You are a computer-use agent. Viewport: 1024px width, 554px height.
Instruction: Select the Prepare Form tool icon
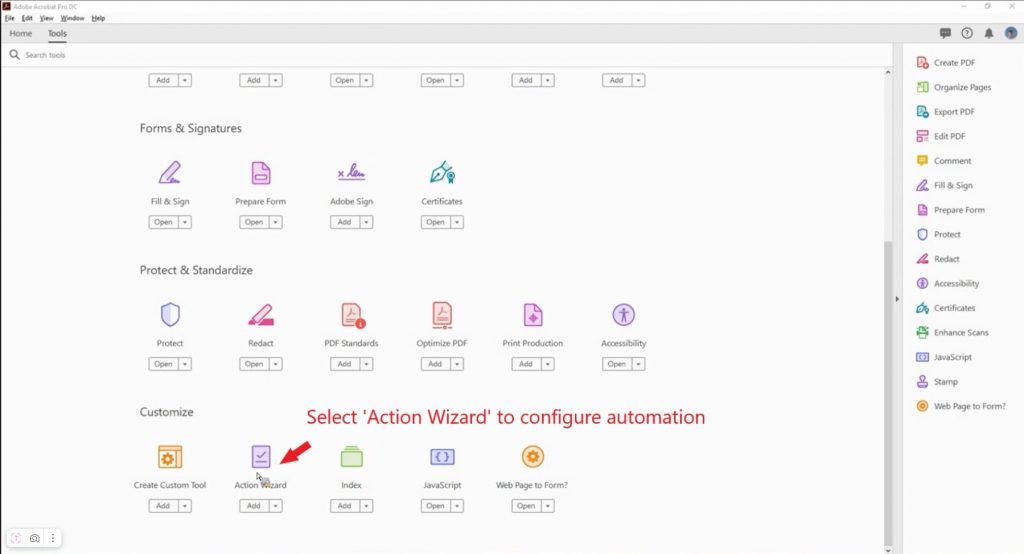[x=261, y=173]
